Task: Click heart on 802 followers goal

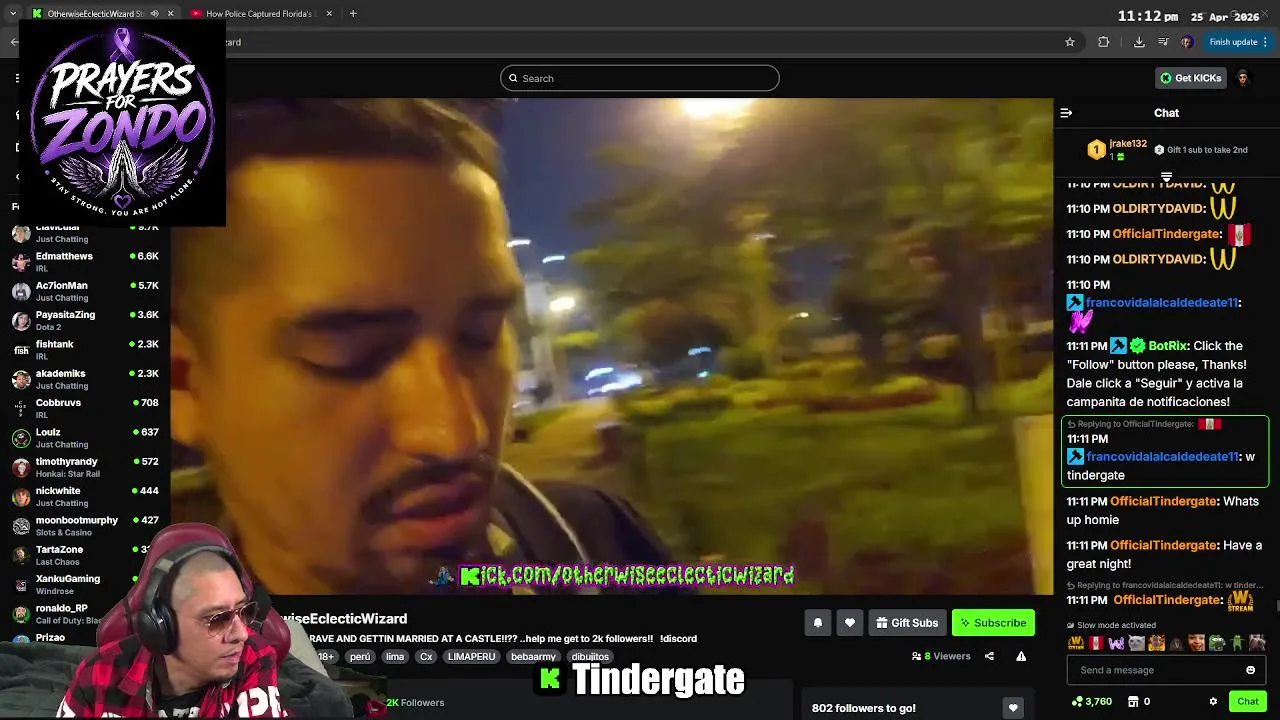Action: [x=1013, y=708]
